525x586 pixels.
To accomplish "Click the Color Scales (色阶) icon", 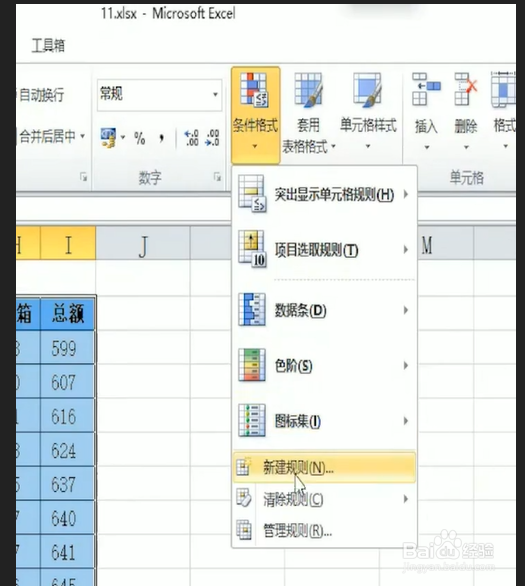I will pos(252,365).
